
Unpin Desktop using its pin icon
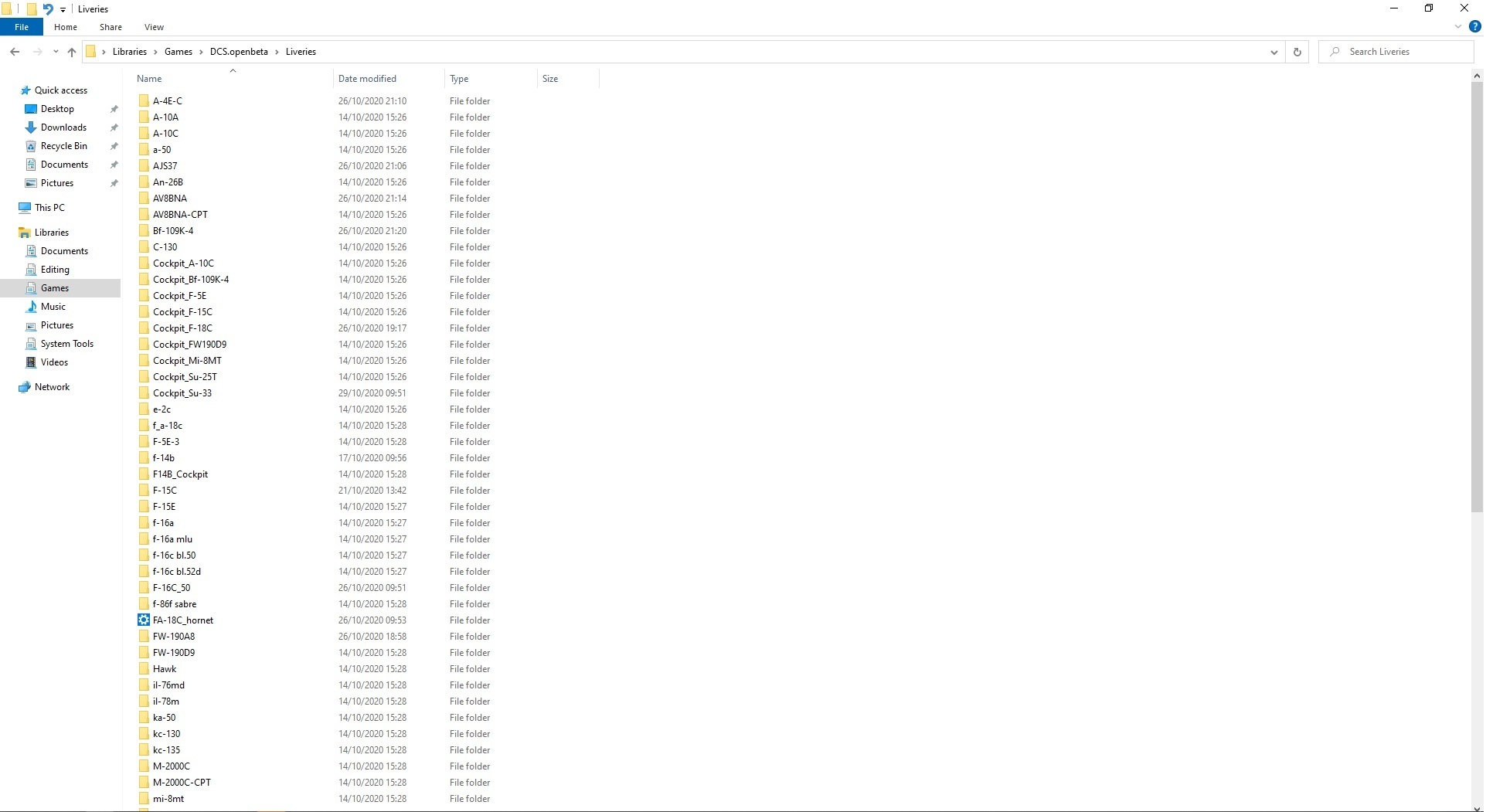tap(114, 109)
